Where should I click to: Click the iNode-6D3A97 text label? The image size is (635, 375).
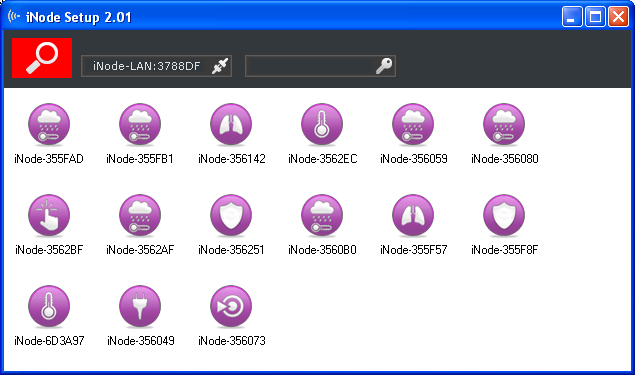click(49, 341)
